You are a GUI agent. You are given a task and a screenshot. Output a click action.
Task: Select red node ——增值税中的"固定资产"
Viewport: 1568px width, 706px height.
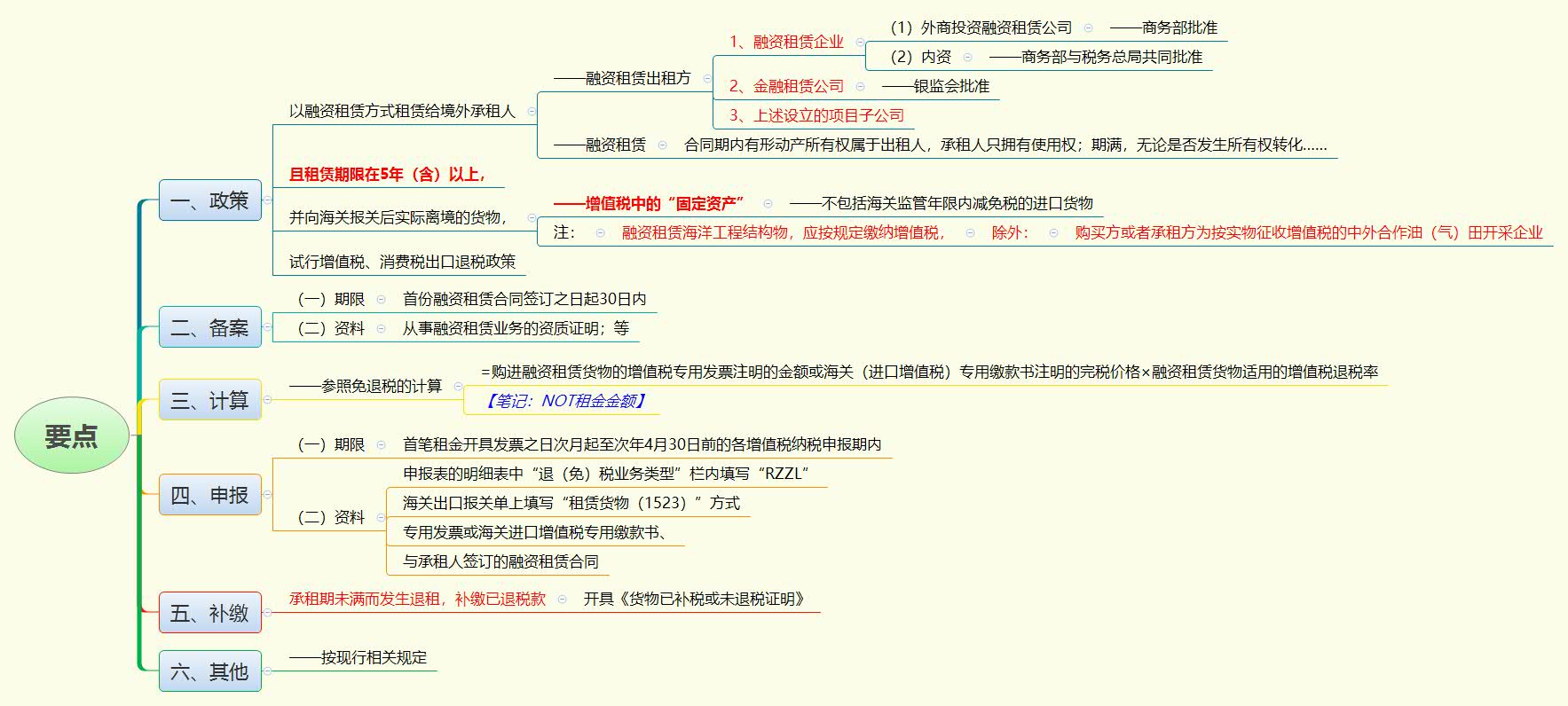click(649, 203)
